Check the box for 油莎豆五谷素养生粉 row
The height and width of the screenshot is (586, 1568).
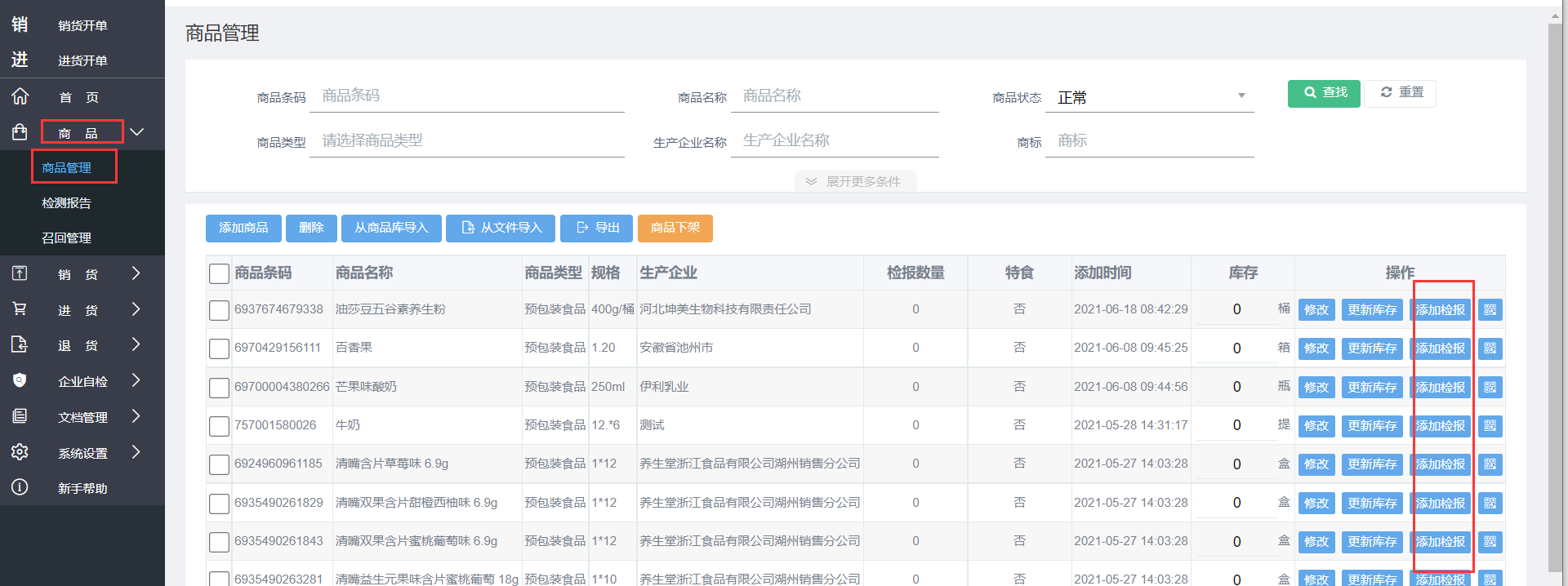click(x=219, y=310)
